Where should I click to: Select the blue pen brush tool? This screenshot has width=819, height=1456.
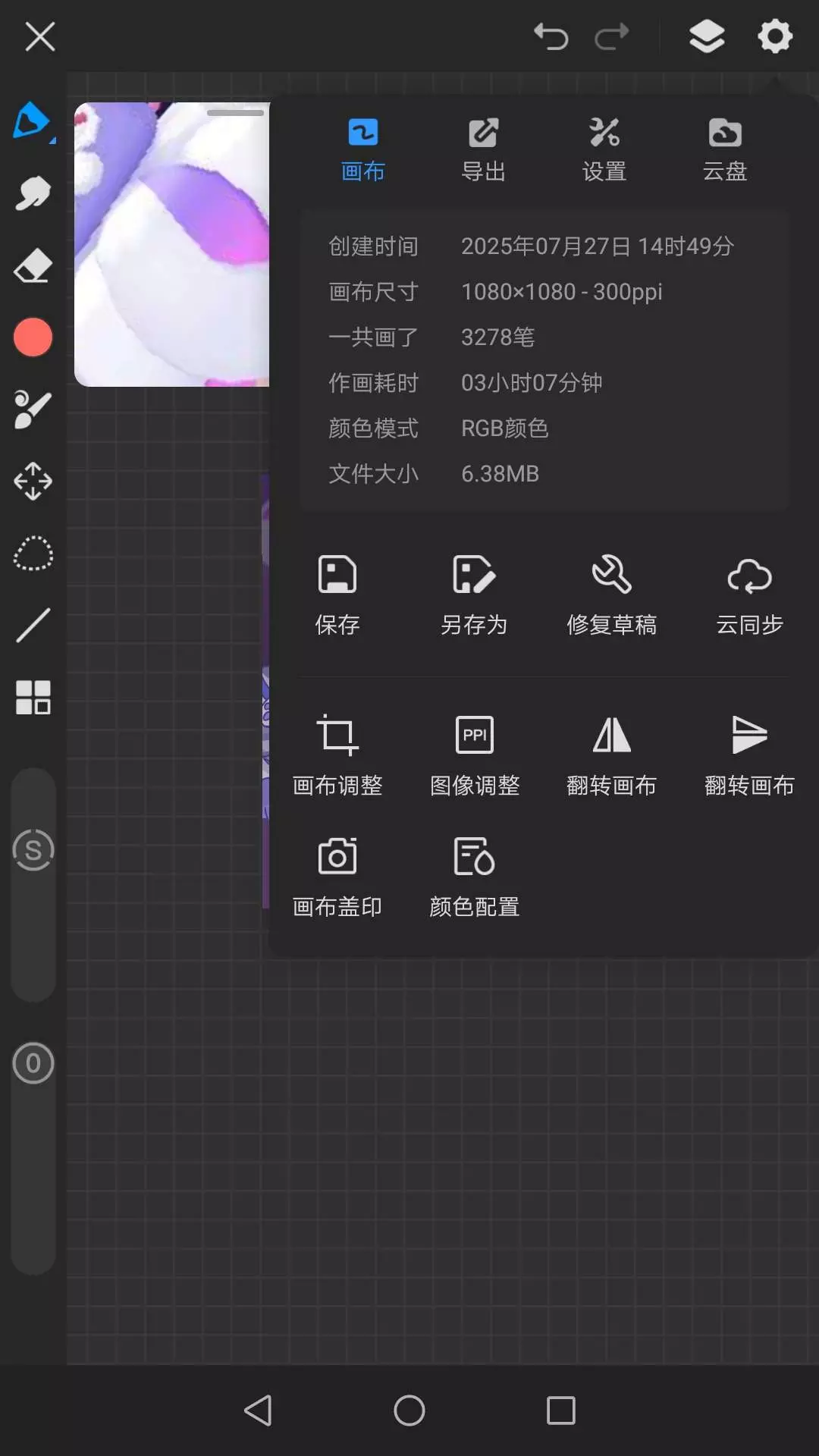pos(33,121)
